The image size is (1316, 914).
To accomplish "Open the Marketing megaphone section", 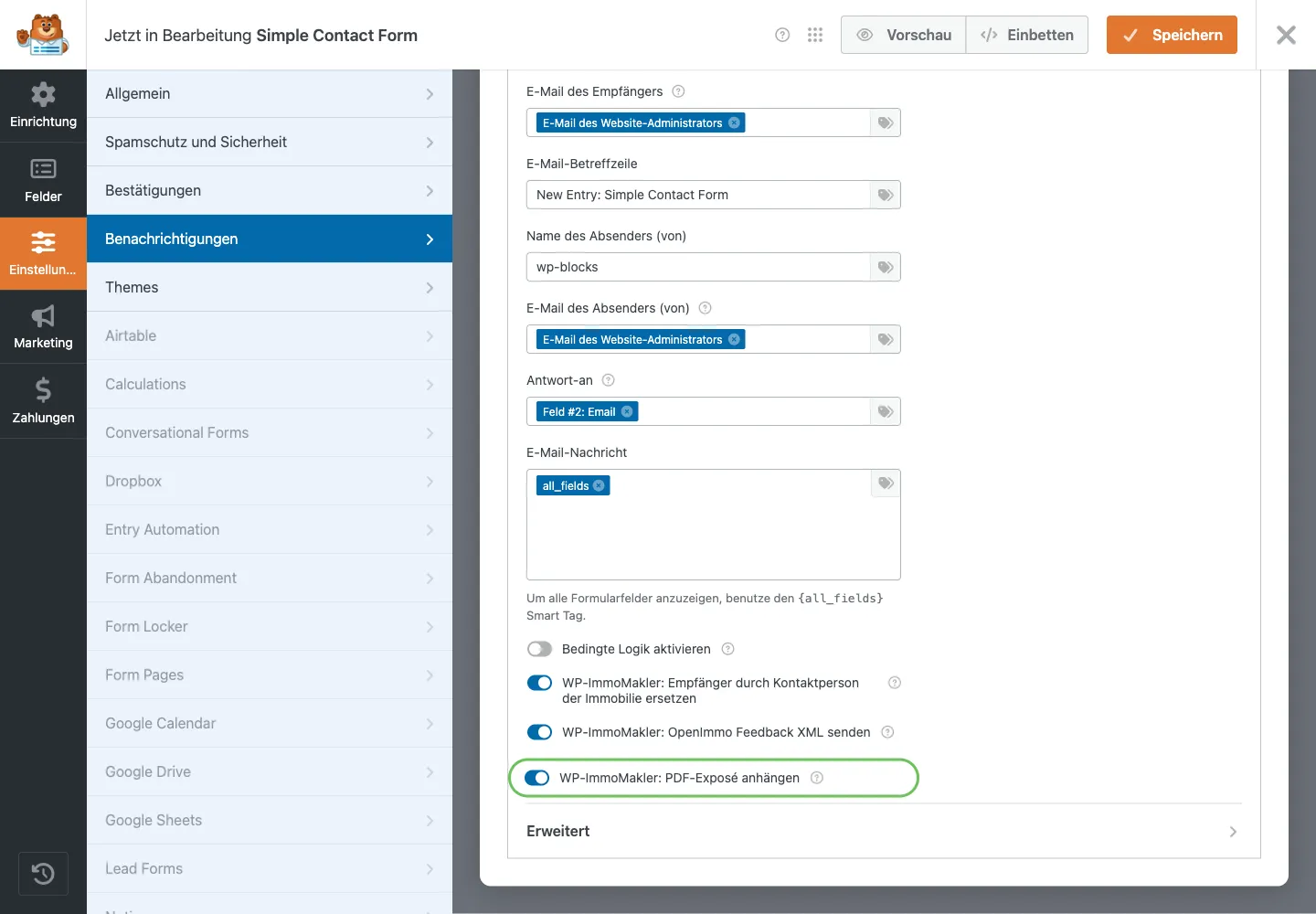I will tap(43, 327).
